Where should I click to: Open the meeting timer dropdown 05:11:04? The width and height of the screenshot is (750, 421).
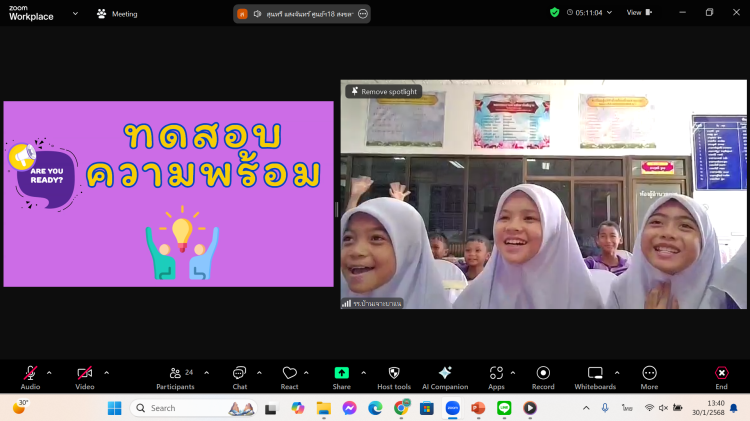(x=589, y=13)
